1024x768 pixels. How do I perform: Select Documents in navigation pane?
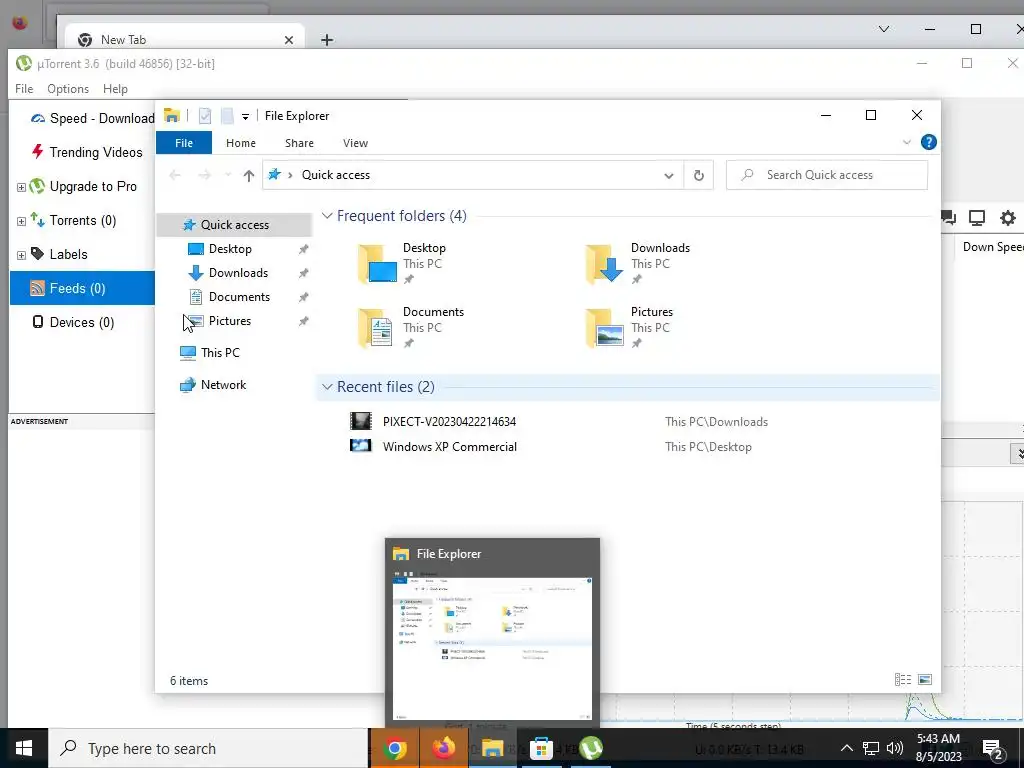[x=239, y=297]
